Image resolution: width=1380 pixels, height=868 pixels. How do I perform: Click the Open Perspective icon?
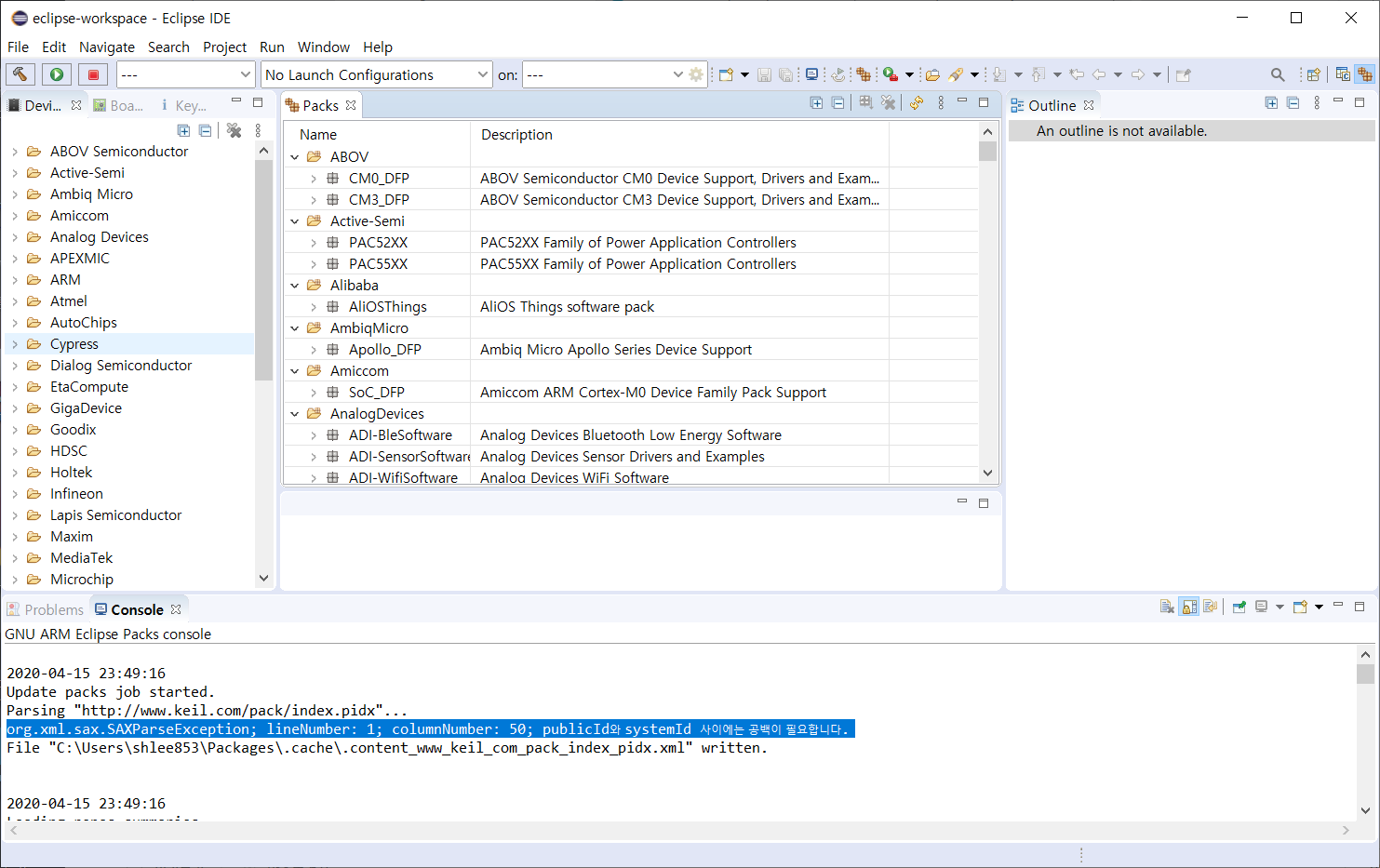coord(1314,74)
